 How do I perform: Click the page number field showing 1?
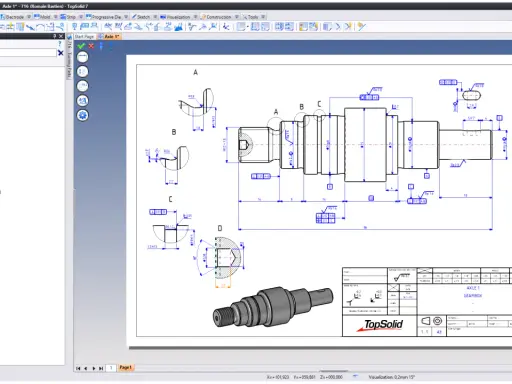point(111,368)
